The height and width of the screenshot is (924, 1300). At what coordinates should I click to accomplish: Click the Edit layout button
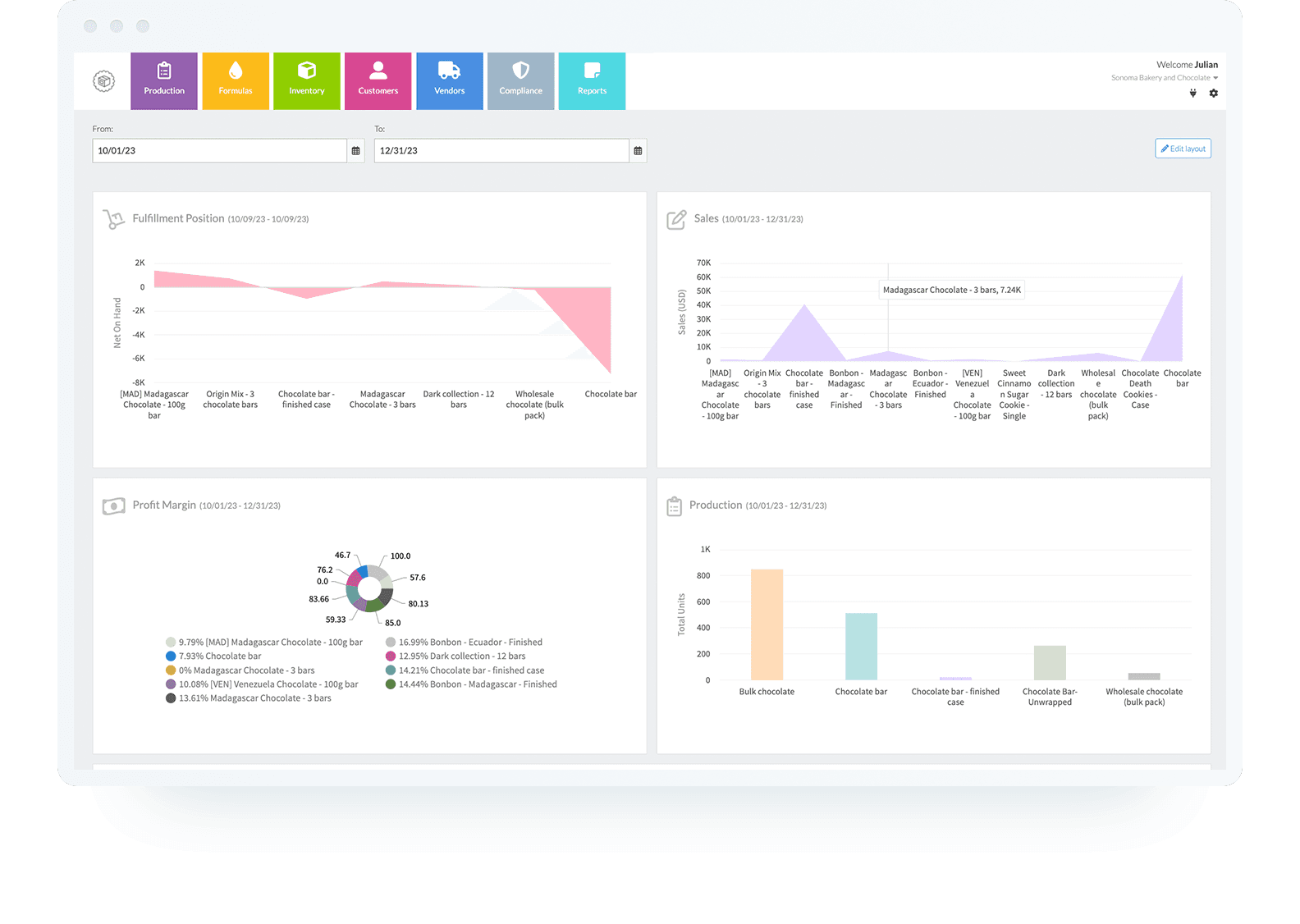click(x=1183, y=149)
